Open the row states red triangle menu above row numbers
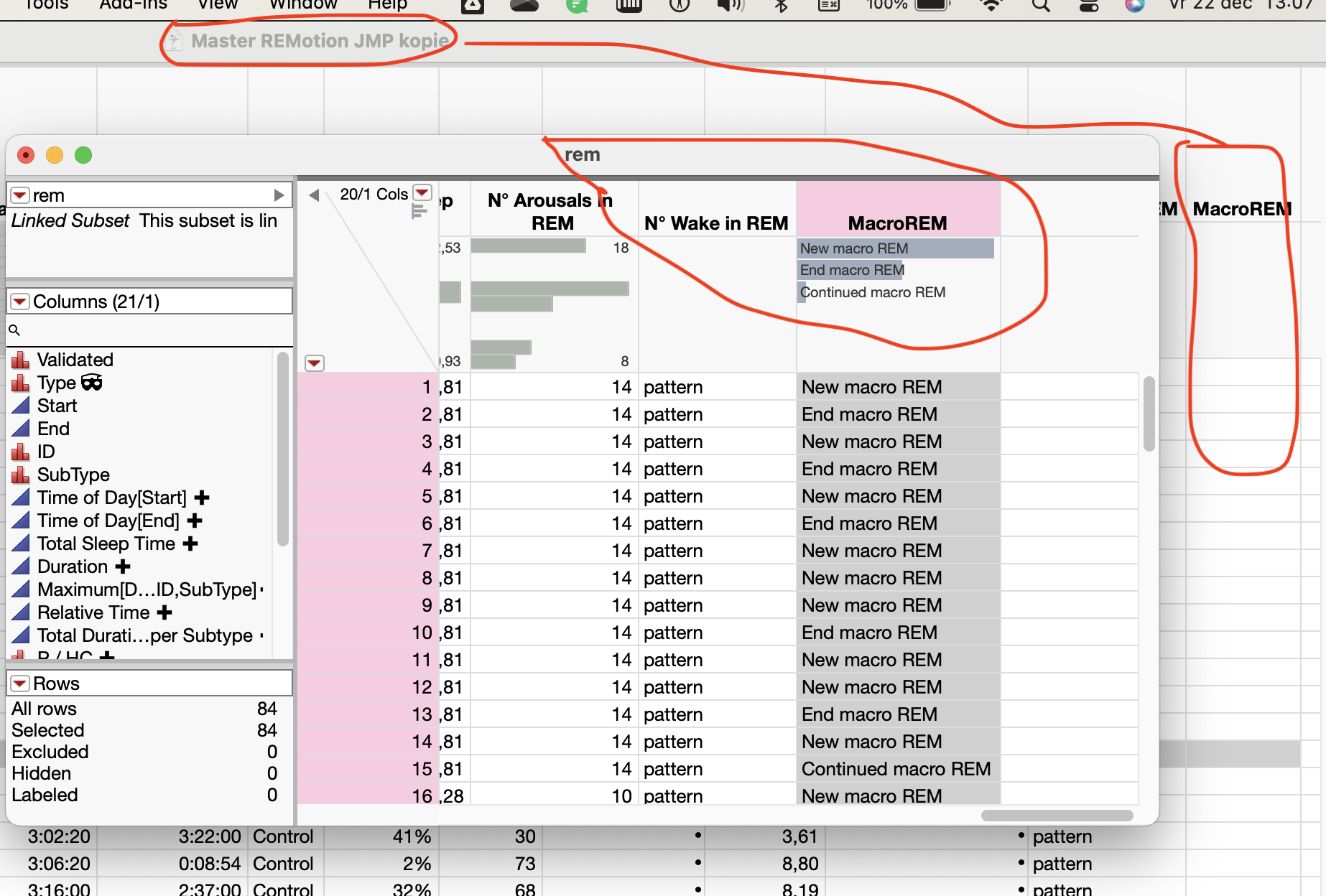 314,363
